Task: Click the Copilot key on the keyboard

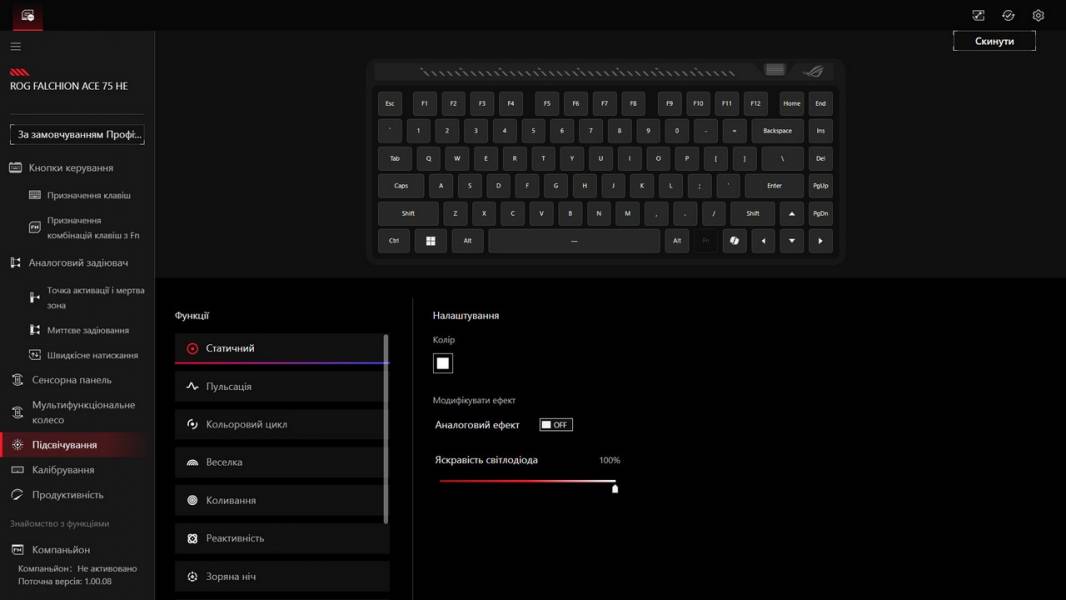Action: [x=734, y=241]
